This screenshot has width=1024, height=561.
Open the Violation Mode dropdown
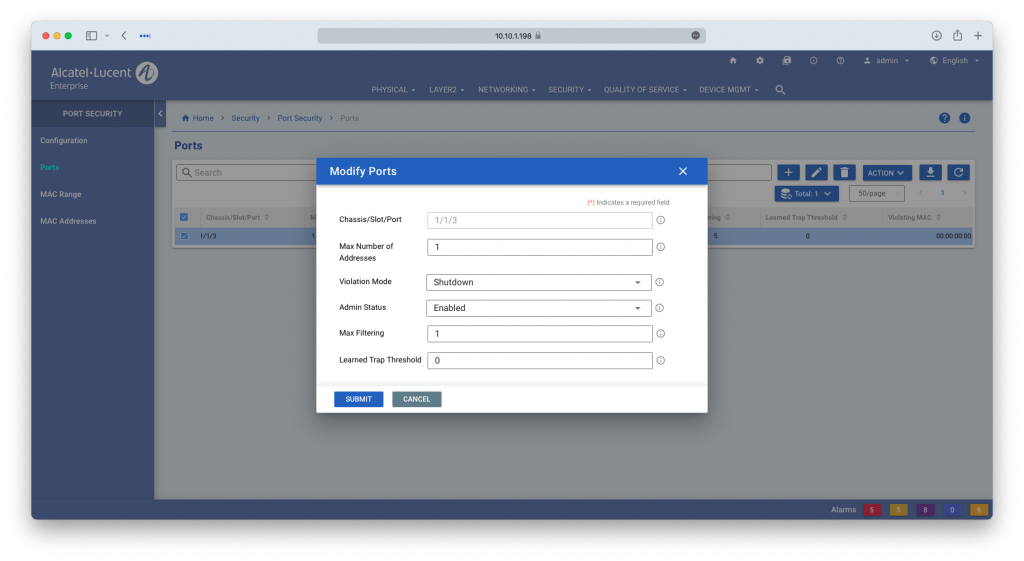click(539, 282)
